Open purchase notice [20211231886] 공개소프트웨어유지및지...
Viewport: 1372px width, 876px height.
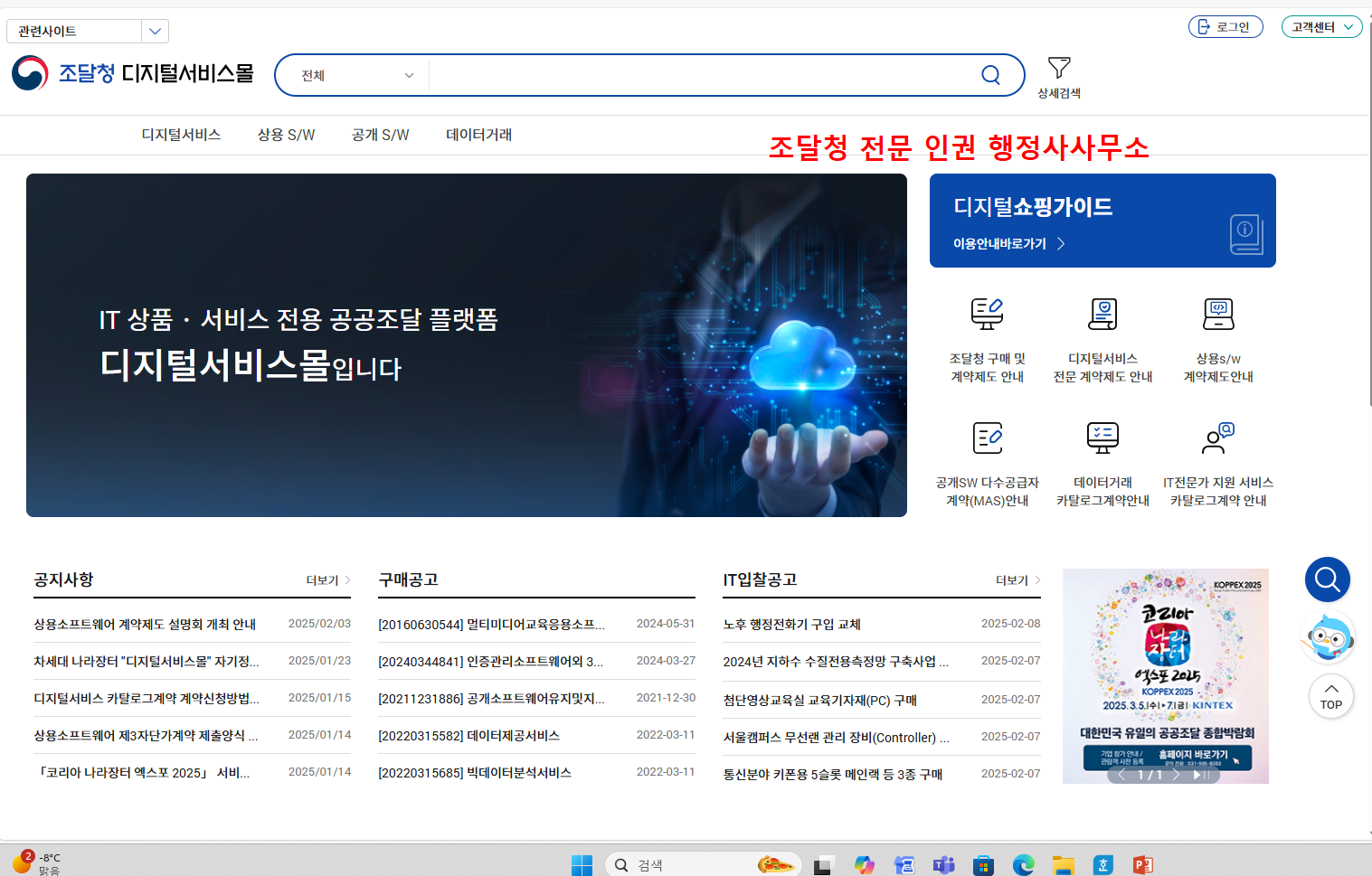click(491, 699)
